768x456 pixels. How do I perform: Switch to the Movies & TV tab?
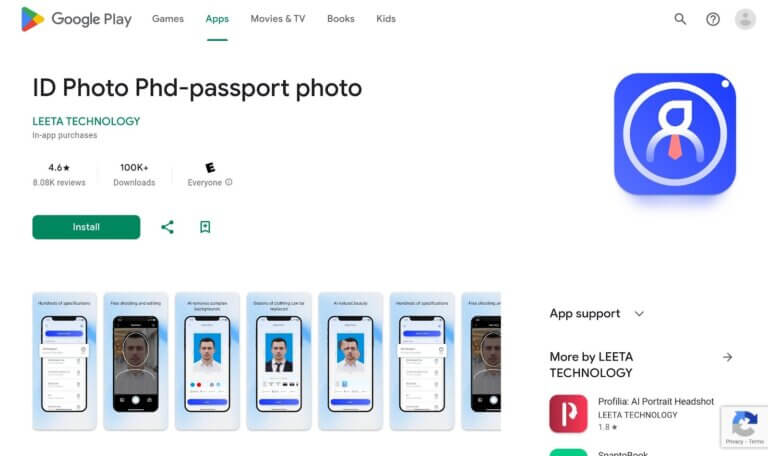point(278,19)
